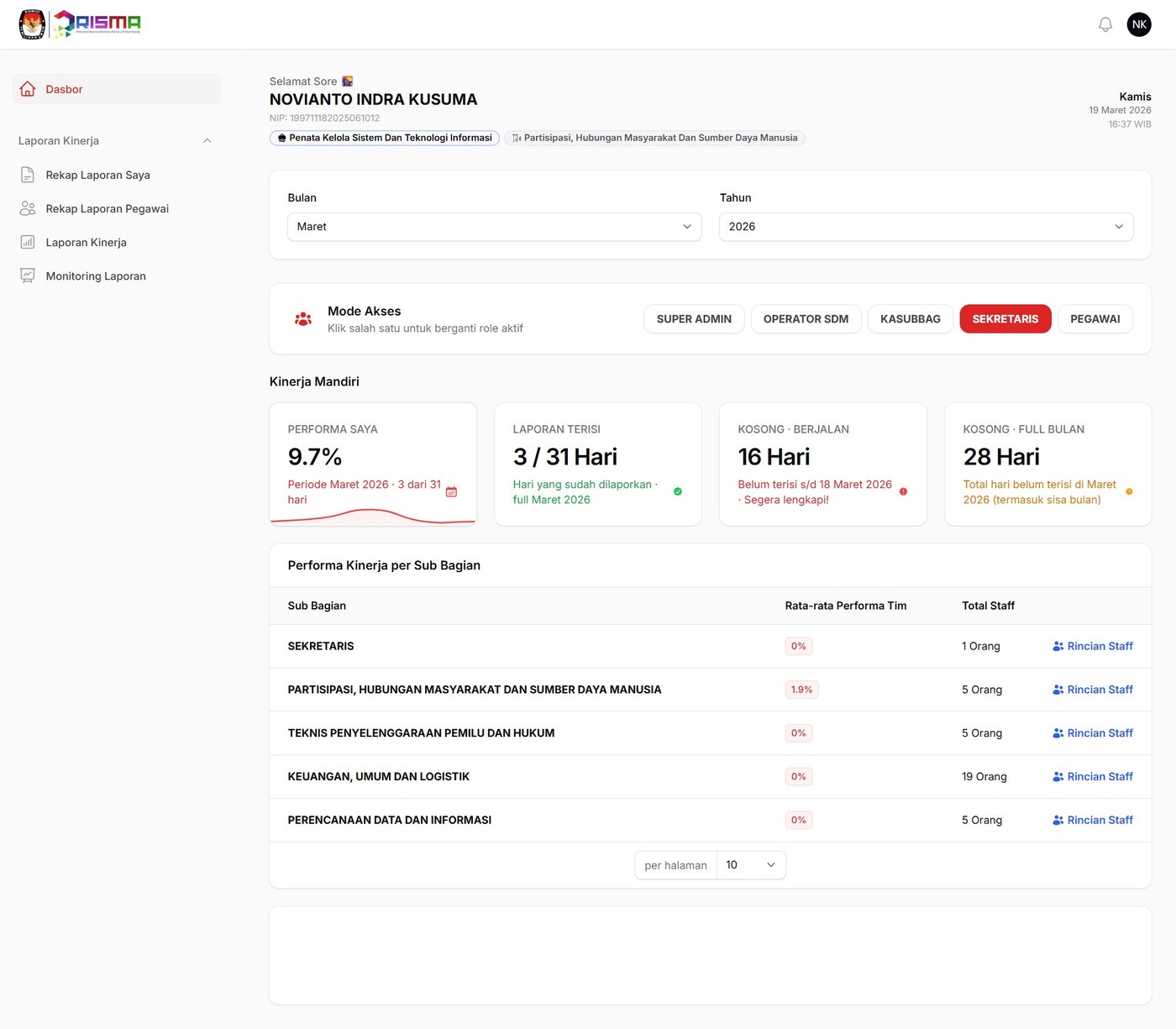Image resolution: width=1176 pixels, height=1029 pixels.
Task: Click the Dasbor home icon
Action: (28, 89)
